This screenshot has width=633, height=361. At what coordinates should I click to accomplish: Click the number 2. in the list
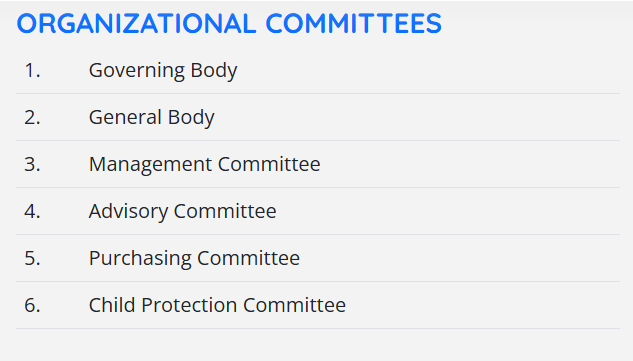(x=32, y=118)
